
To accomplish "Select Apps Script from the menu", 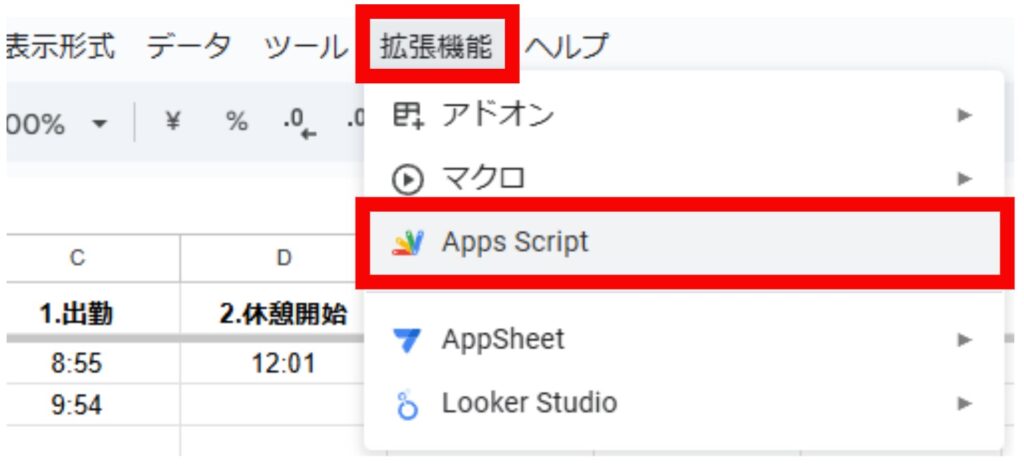I will [684, 242].
